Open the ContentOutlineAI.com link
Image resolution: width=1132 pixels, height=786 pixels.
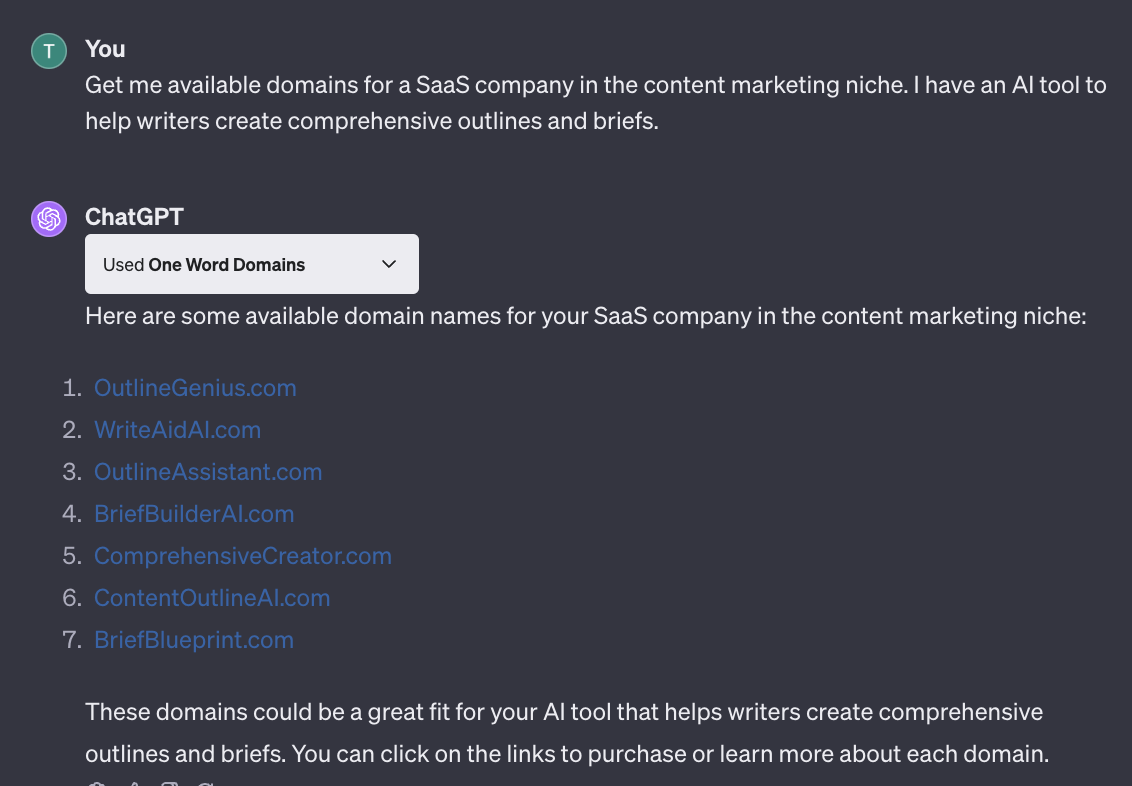(212, 598)
